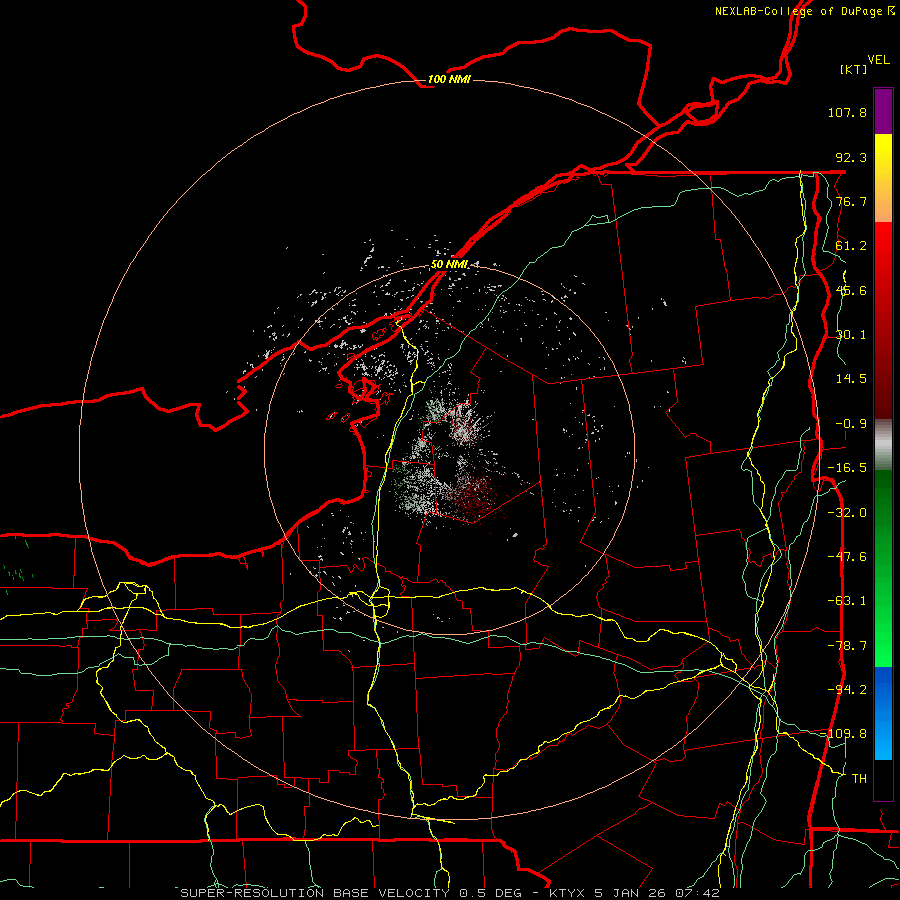Click the purple segment of color bar
900x900 pixels.
tap(883, 111)
